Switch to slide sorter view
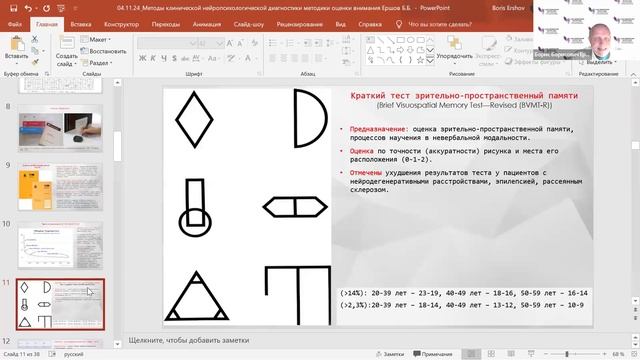This screenshot has width=640, height=360. point(491,354)
